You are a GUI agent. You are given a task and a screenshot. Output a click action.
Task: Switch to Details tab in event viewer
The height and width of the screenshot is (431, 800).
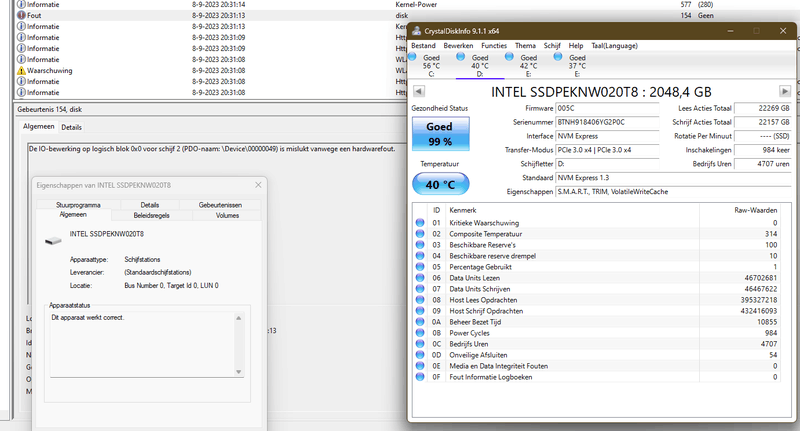click(71, 128)
